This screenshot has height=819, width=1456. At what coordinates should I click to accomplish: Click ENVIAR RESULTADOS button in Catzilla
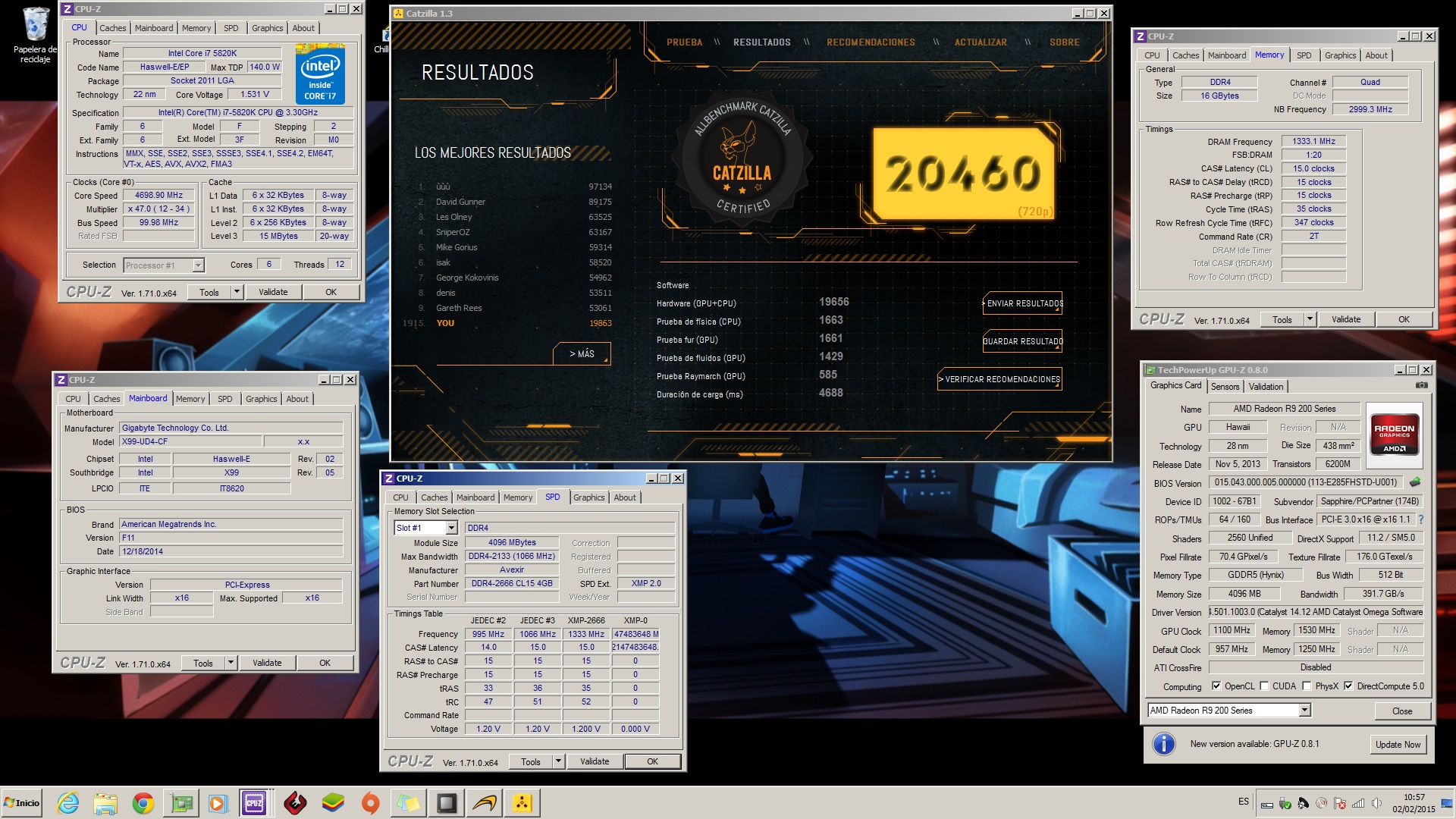click(1023, 303)
